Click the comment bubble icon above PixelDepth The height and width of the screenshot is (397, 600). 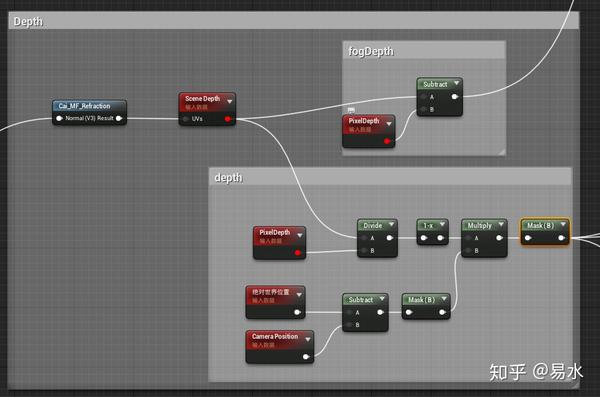click(x=351, y=111)
